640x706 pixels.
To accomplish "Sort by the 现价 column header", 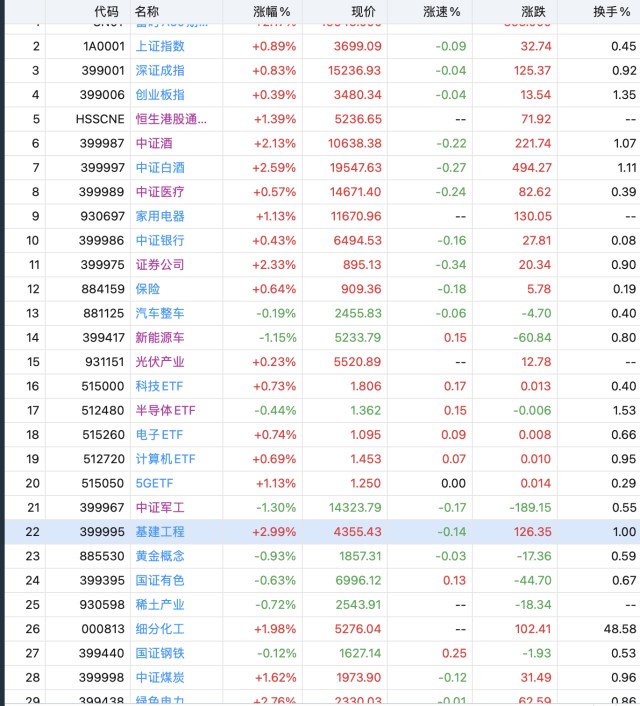I will 363,12.
